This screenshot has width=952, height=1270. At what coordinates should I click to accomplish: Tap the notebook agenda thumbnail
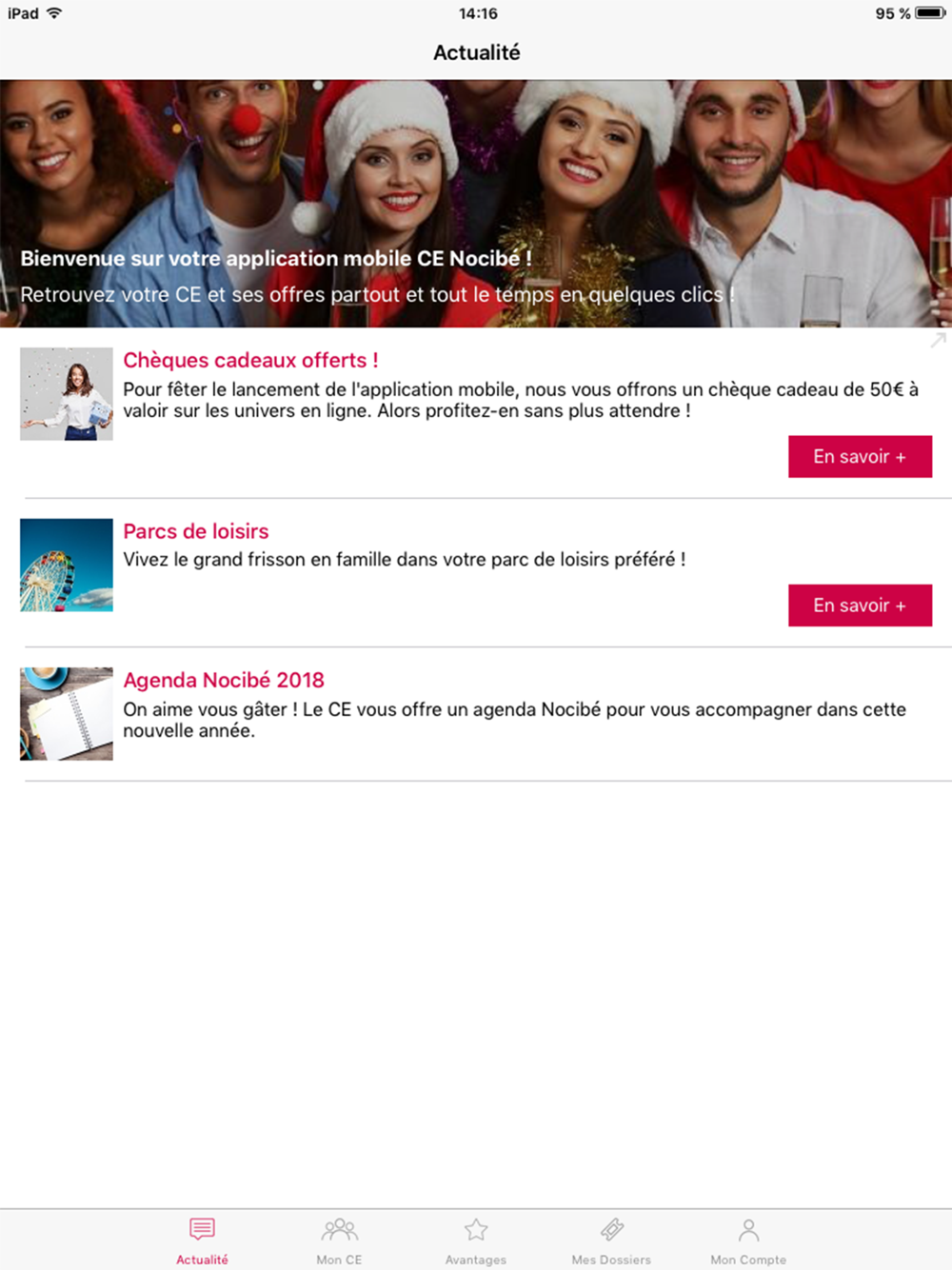click(67, 714)
